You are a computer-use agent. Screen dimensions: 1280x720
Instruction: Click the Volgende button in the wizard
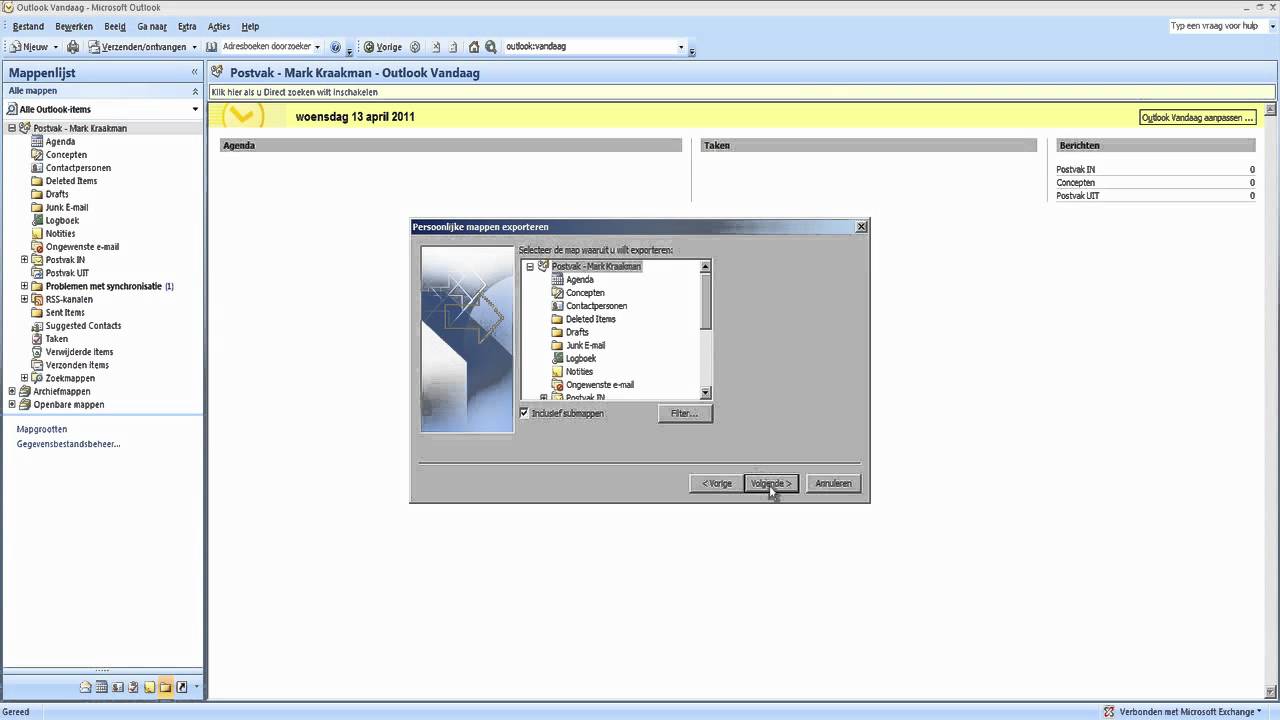[x=771, y=484]
